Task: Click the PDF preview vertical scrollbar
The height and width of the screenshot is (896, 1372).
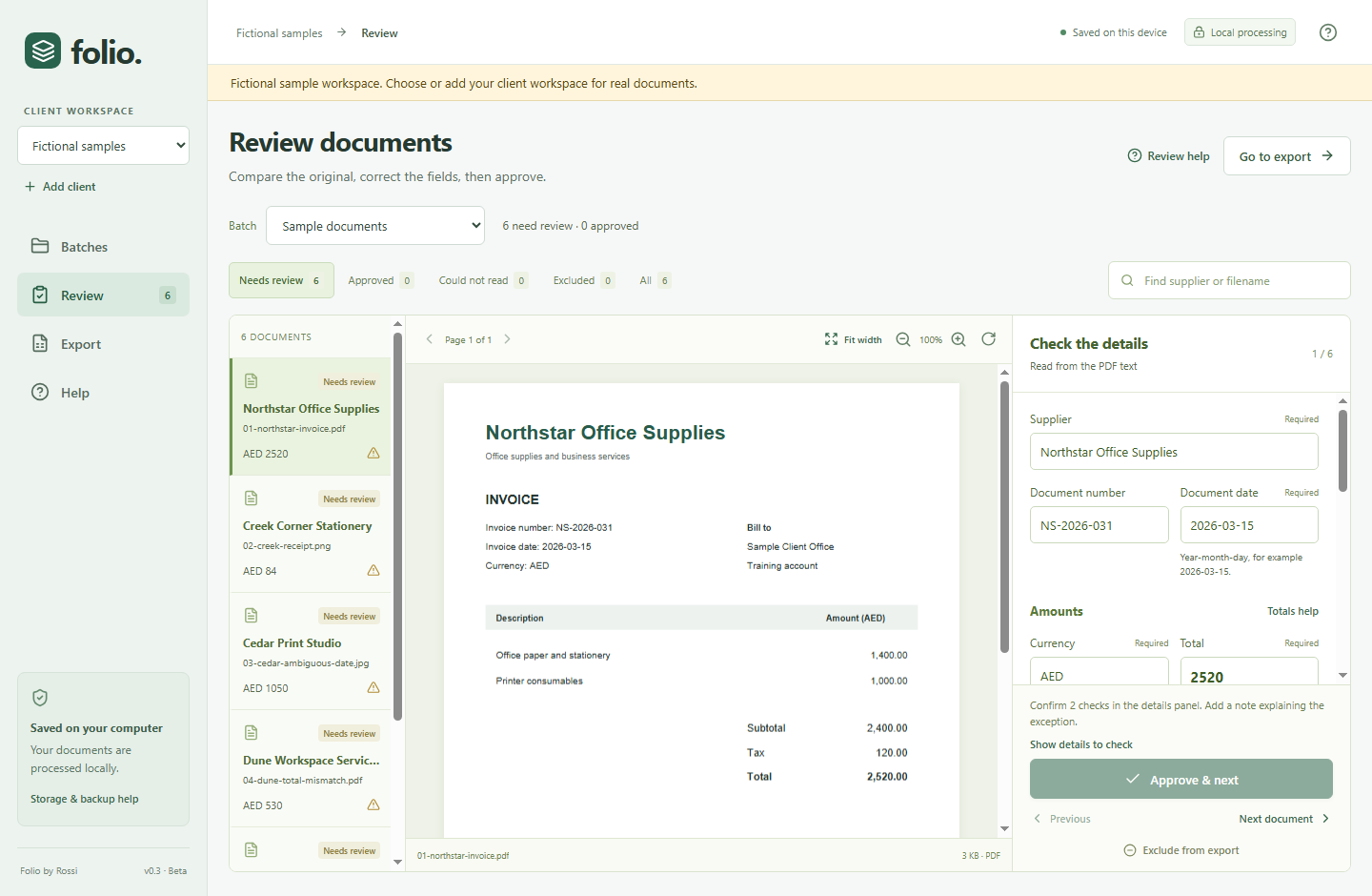Action: (1004, 517)
